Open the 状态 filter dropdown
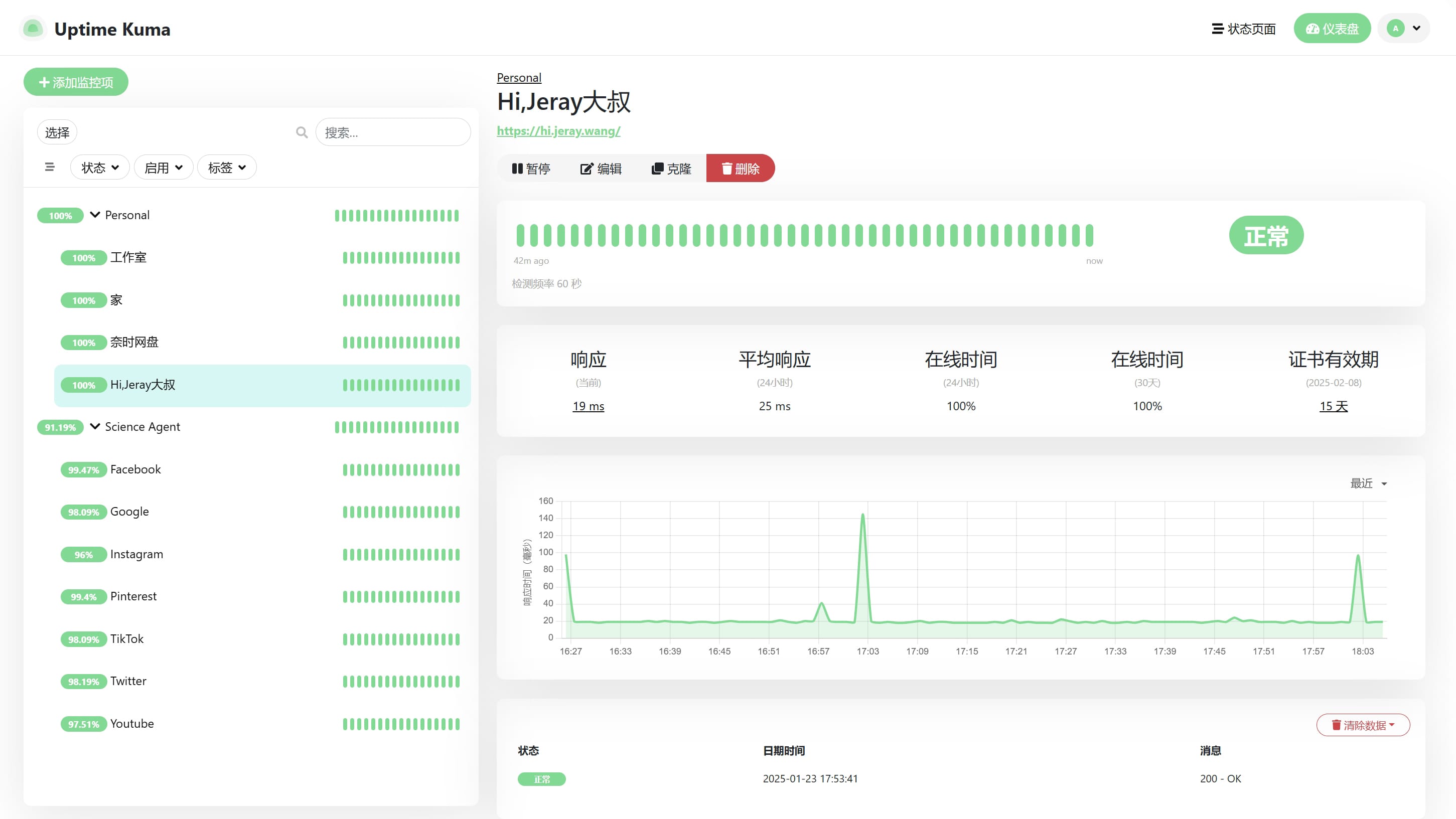Image resolution: width=1456 pixels, height=819 pixels. click(100, 167)
